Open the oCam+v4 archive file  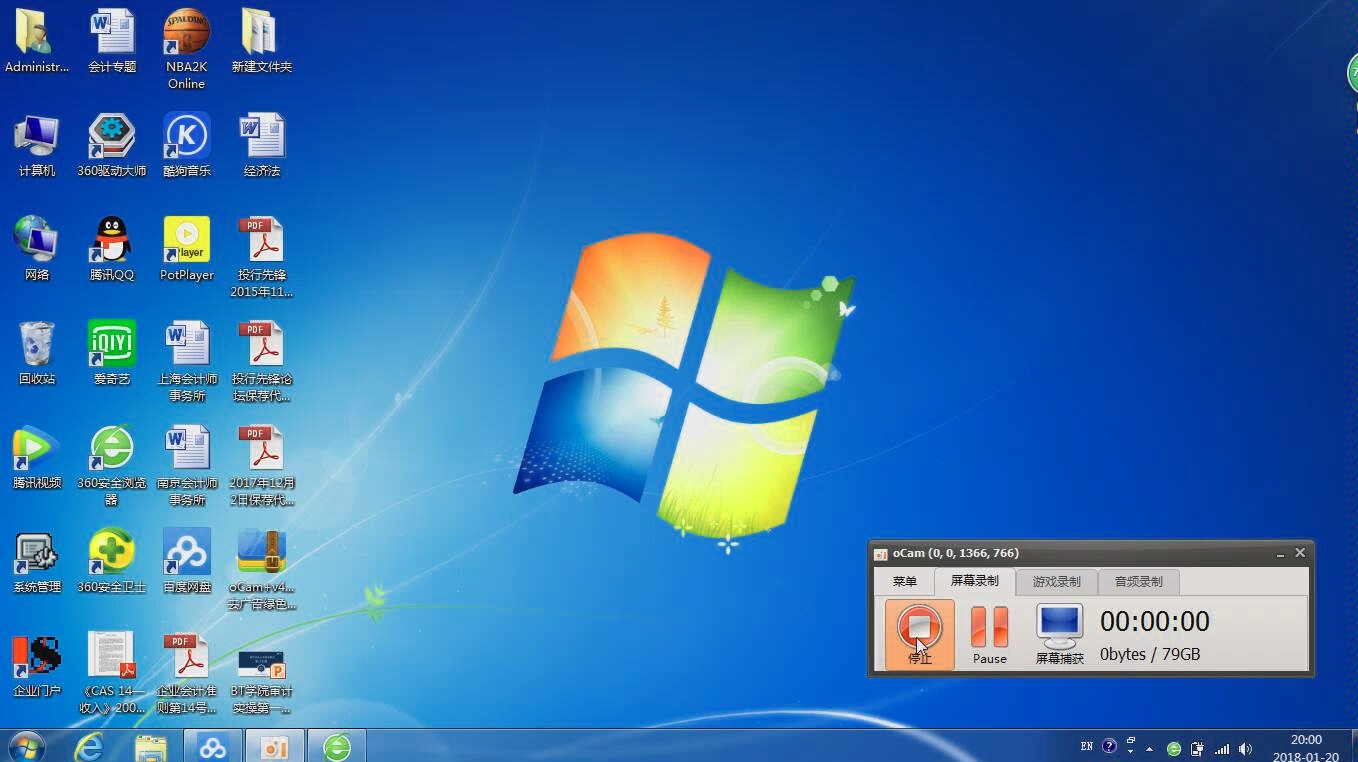click(261, 569)
